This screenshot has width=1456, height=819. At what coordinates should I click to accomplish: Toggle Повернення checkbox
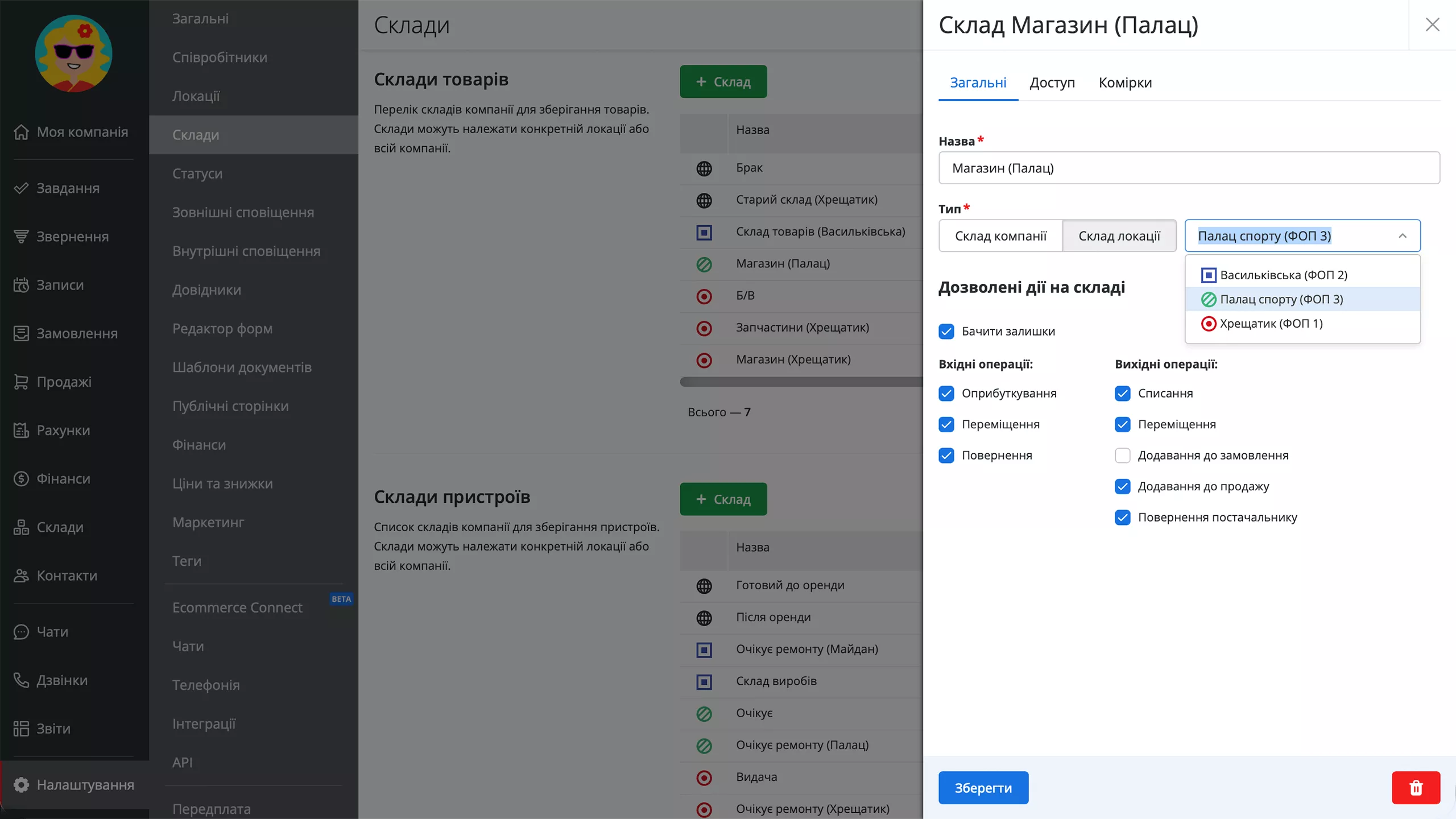(946, 456)
